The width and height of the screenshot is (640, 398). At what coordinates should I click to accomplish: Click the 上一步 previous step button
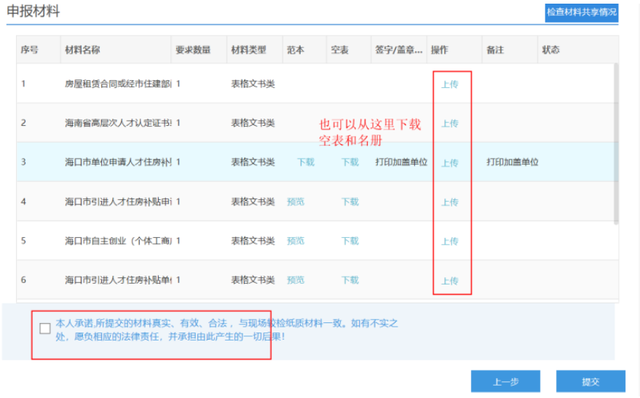505,382
